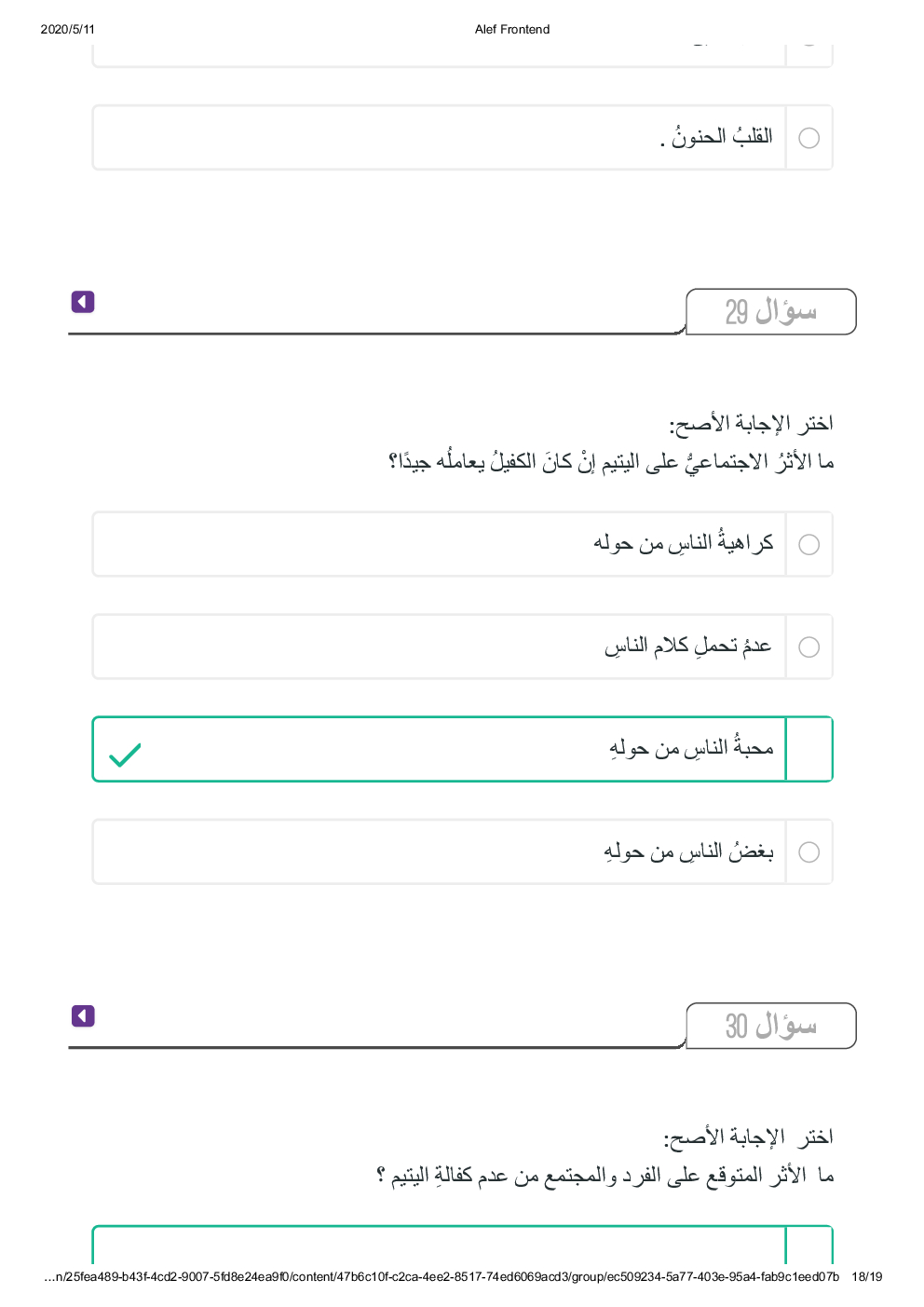Screen dimensions: 924x1307
Task: Click the page URL in the footer
Action: pos(441,1276)
